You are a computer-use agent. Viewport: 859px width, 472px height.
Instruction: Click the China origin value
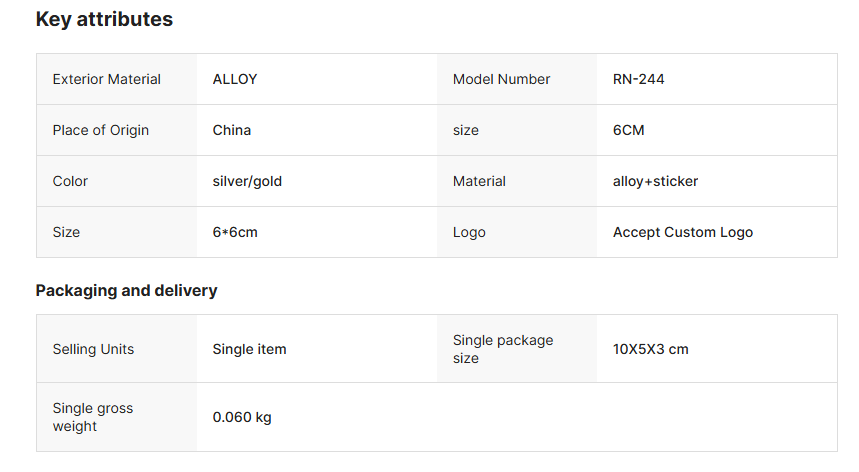232,130
